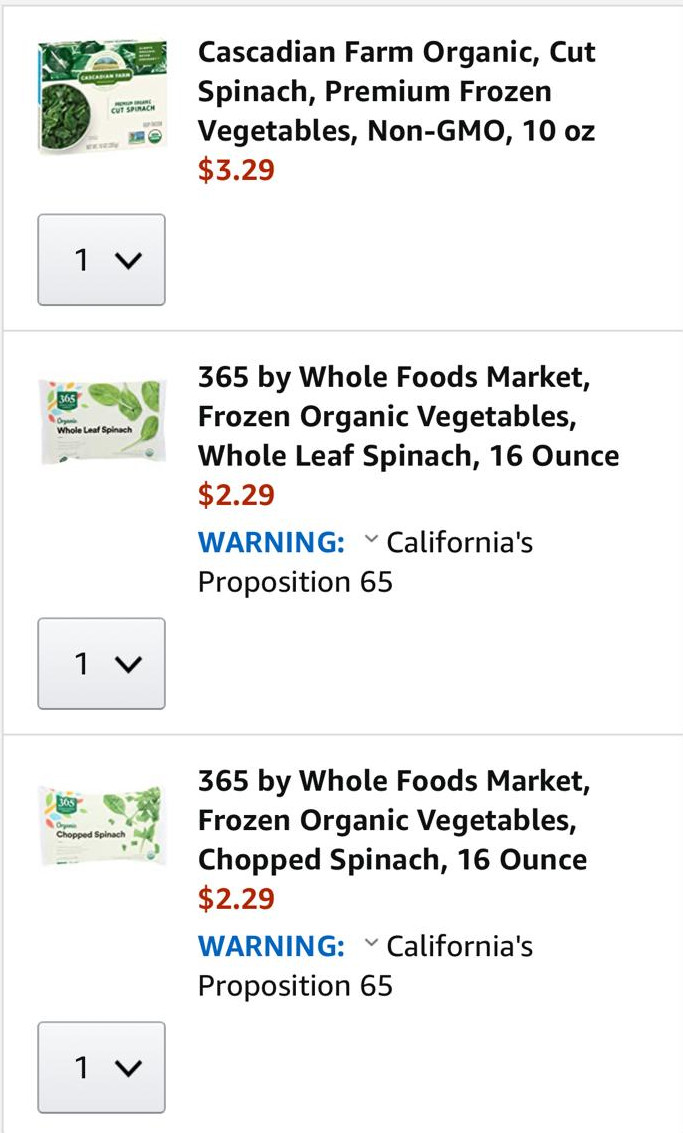The width and height of the screenshot is (683, 1133).
Task: Open the 365 Chopped Spinach product title
Action: [394, 820]
